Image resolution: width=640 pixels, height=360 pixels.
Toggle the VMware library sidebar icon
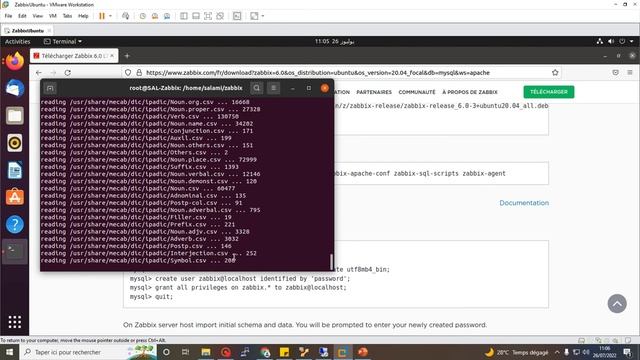click(184, 16)
